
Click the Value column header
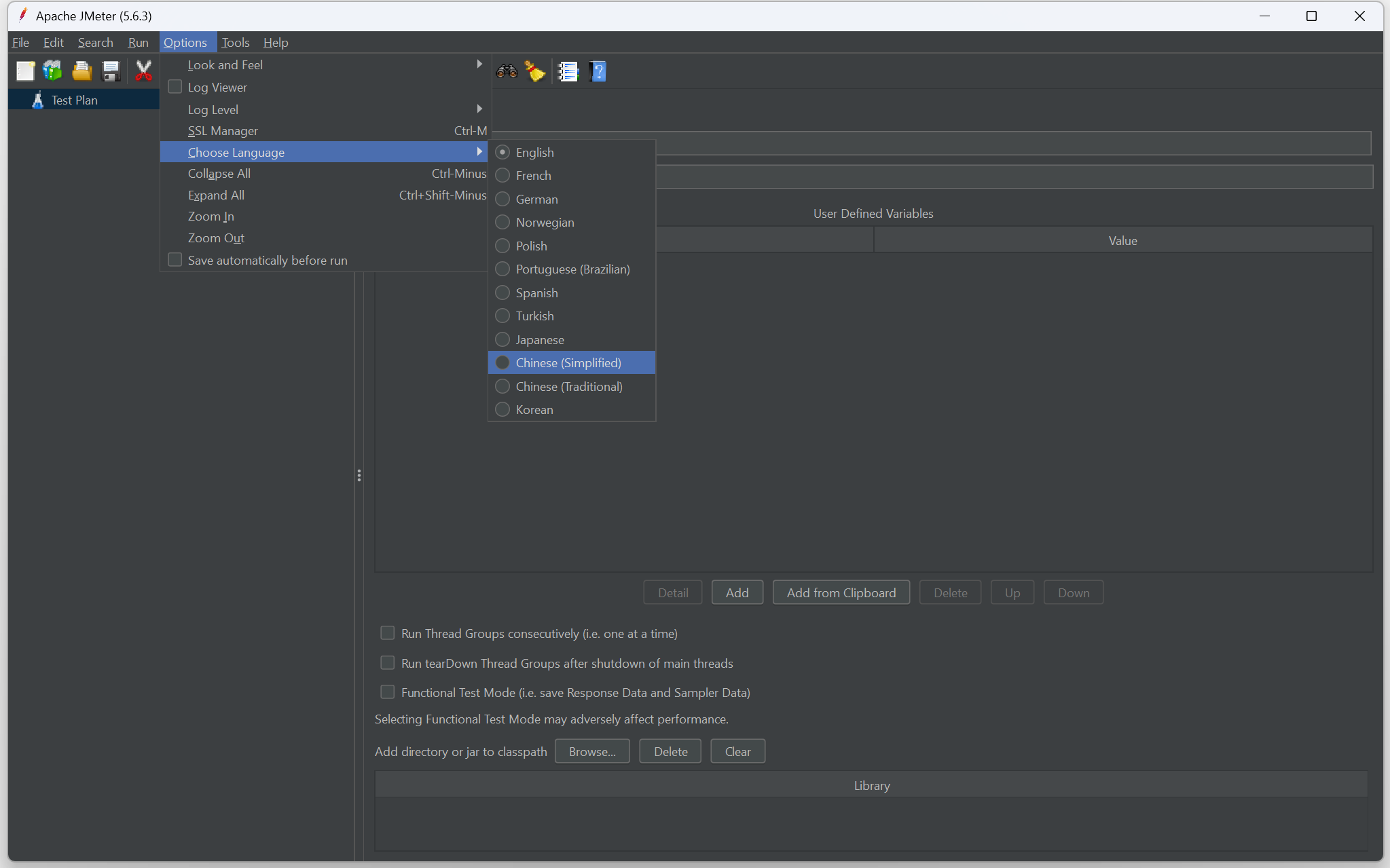point(1123,240)
